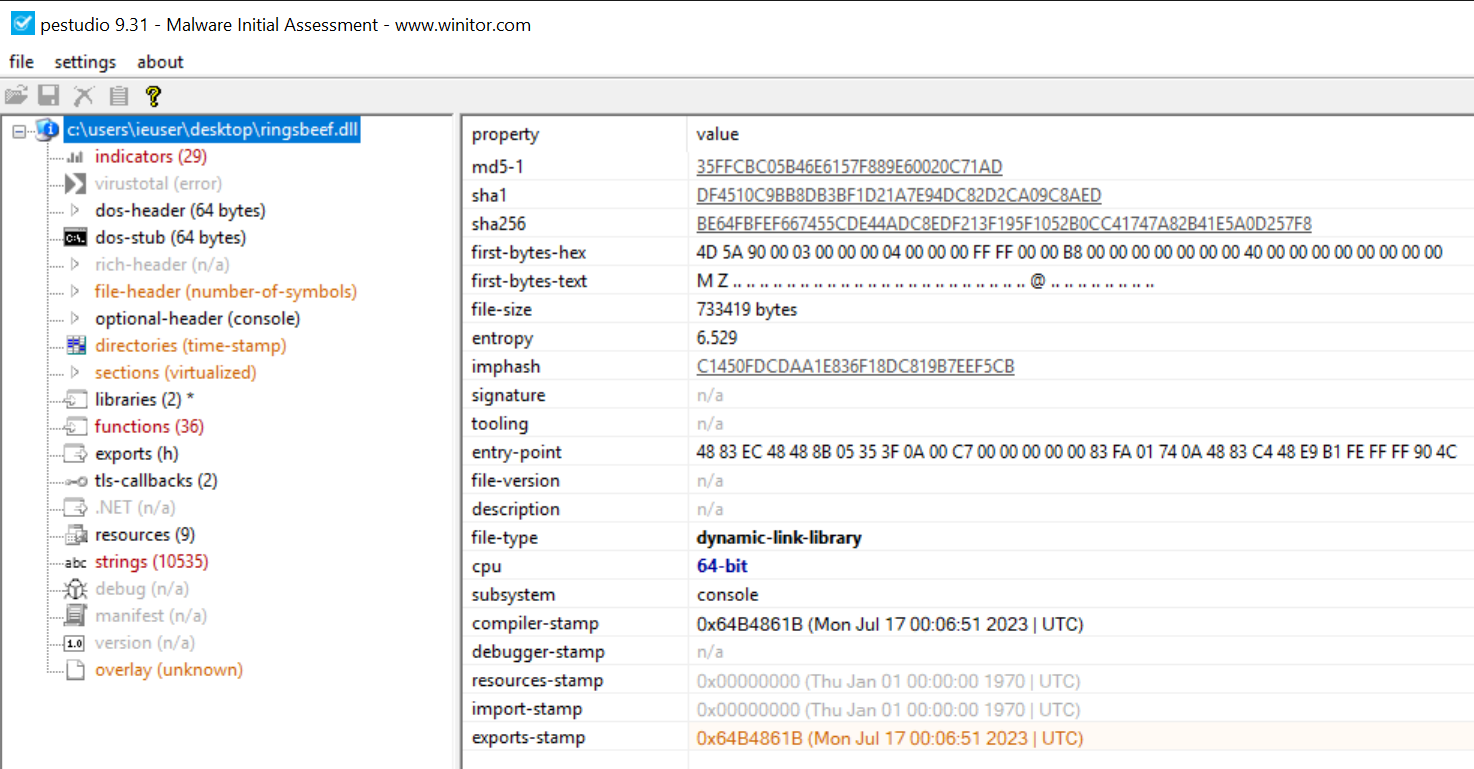Image resolution: width=1474 pixels, height=769 pixels.
Task: Open the sha256 hash link
Action: [1004, 224]
